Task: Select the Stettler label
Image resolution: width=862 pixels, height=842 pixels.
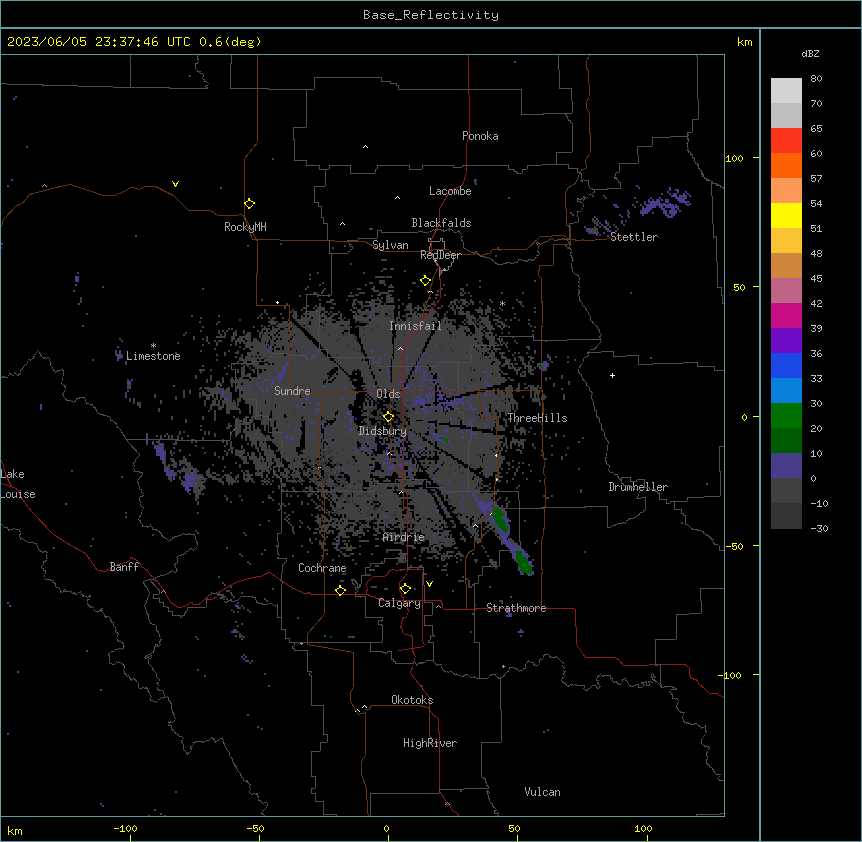Action: [x=634, y=237]
